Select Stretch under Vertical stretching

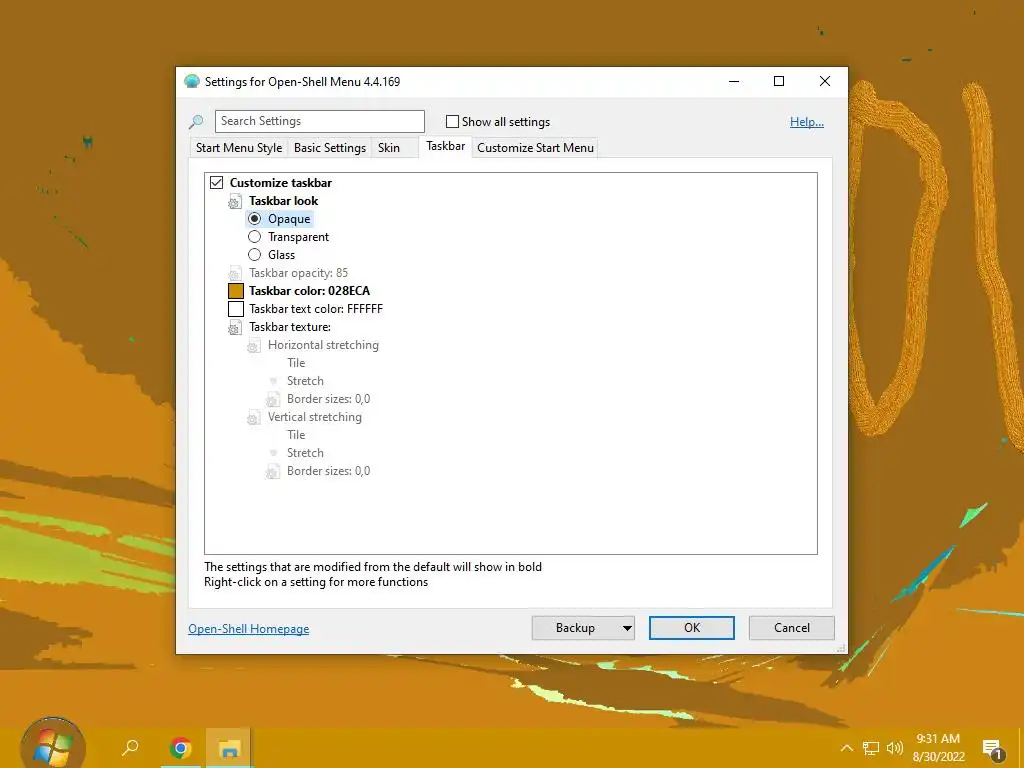[x=305, y=453]
